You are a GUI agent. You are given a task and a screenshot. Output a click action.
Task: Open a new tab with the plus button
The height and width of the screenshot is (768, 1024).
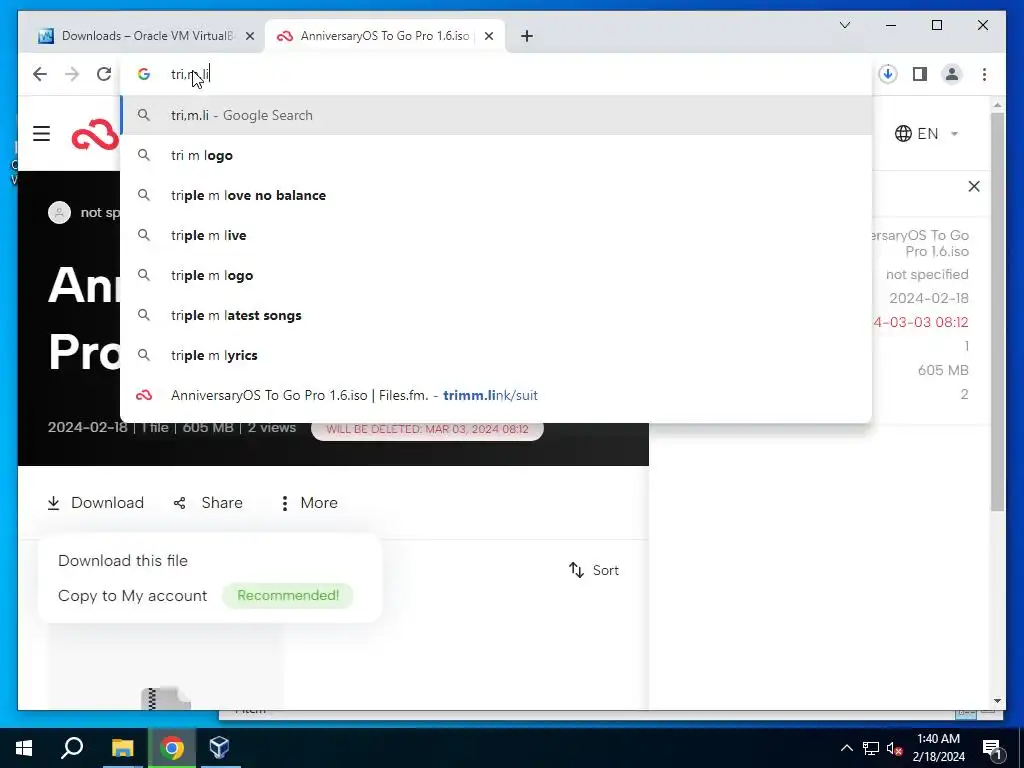(x=527, y=36)
